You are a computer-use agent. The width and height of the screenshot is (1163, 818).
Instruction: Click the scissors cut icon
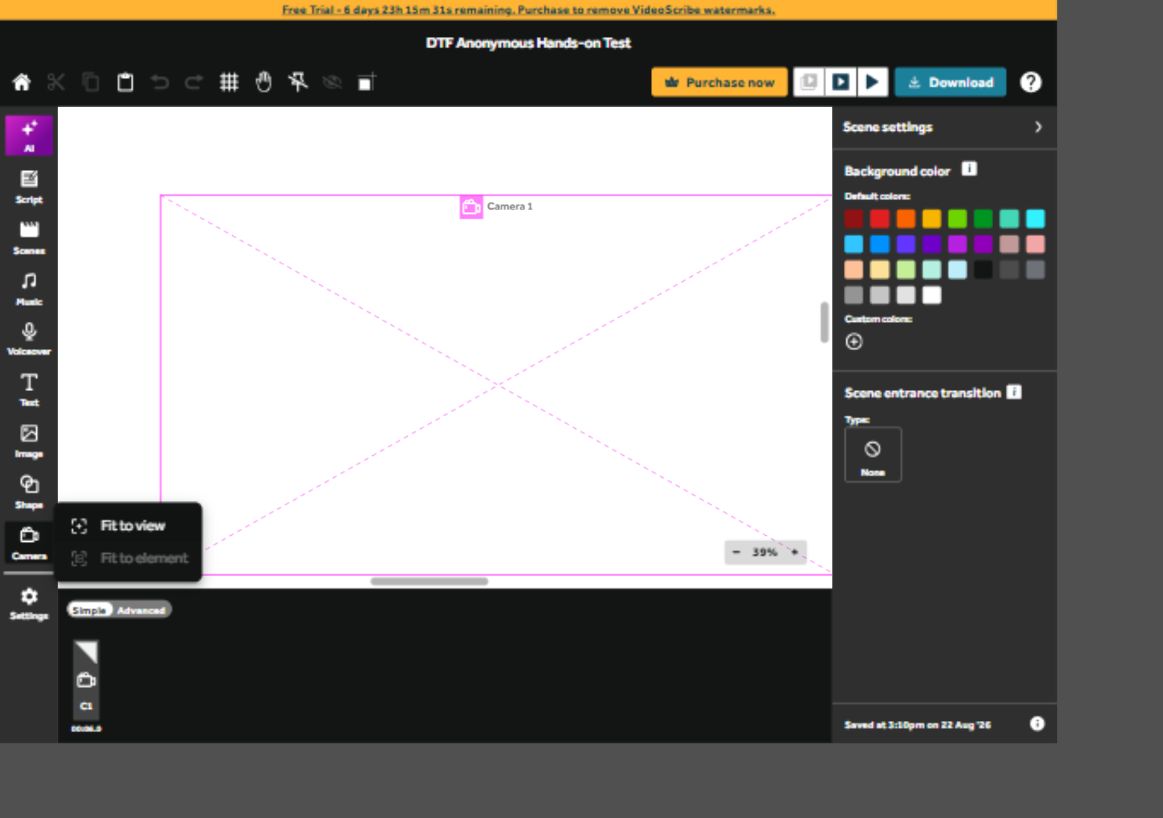[x=56, y=82]
